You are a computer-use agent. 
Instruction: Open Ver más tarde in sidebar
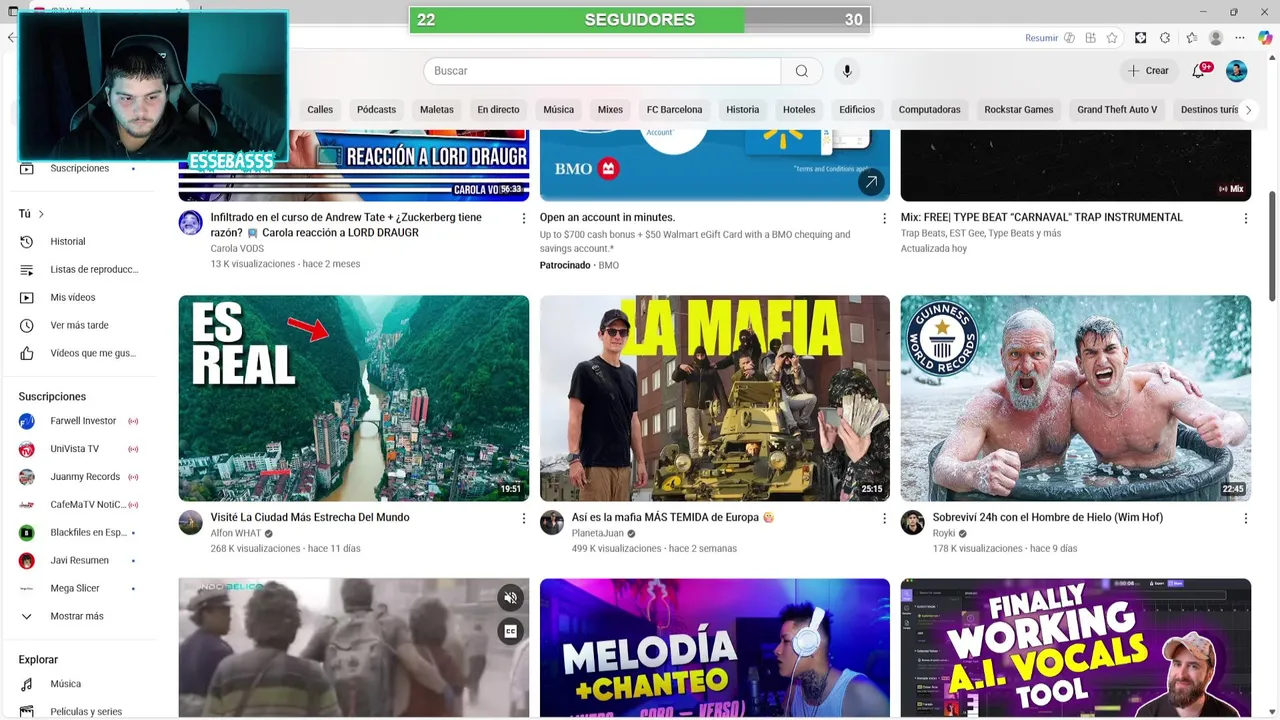[x=80, y=325]
